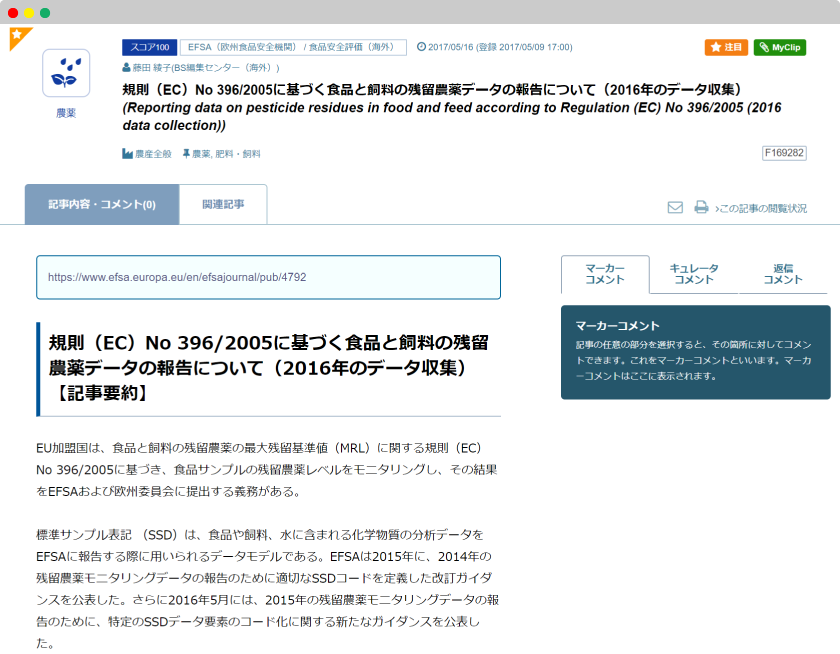This screenshot has height=654, width=840.
Task: Click the 農薬, 肥料・飼料 pin tag
Action: tap(221, 154)
